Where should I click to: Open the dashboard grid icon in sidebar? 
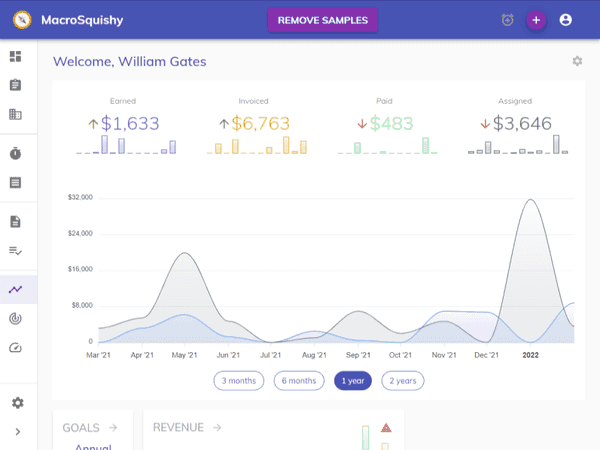(15, 57)
